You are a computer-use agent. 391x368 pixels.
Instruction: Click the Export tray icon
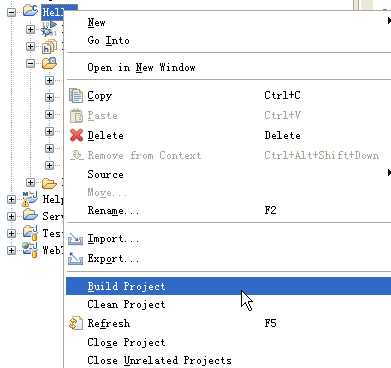[x=76, y=258]
